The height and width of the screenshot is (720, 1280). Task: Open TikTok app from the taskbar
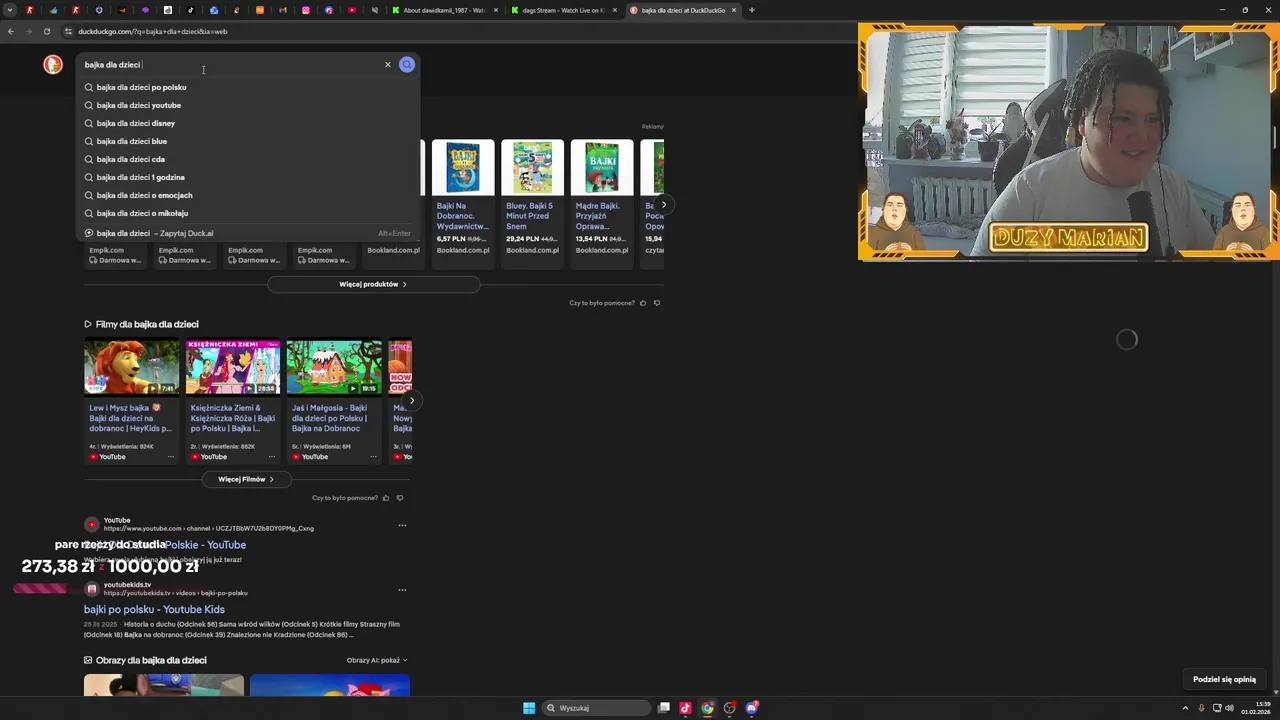point(685,708)
